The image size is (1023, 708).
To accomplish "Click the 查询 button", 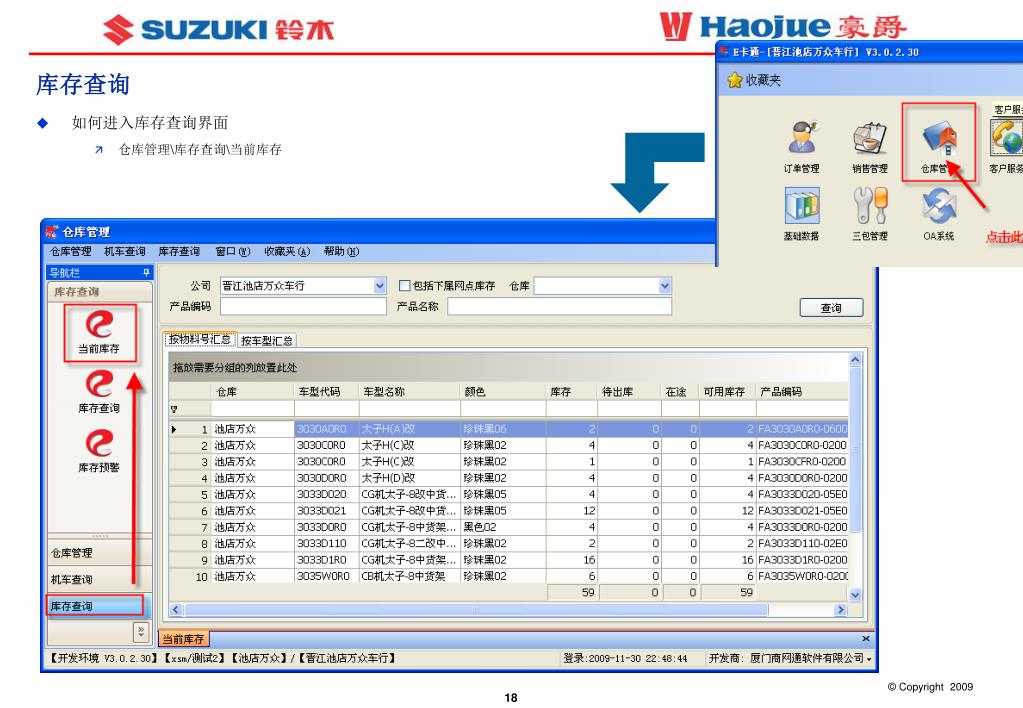I will point(831,307).
